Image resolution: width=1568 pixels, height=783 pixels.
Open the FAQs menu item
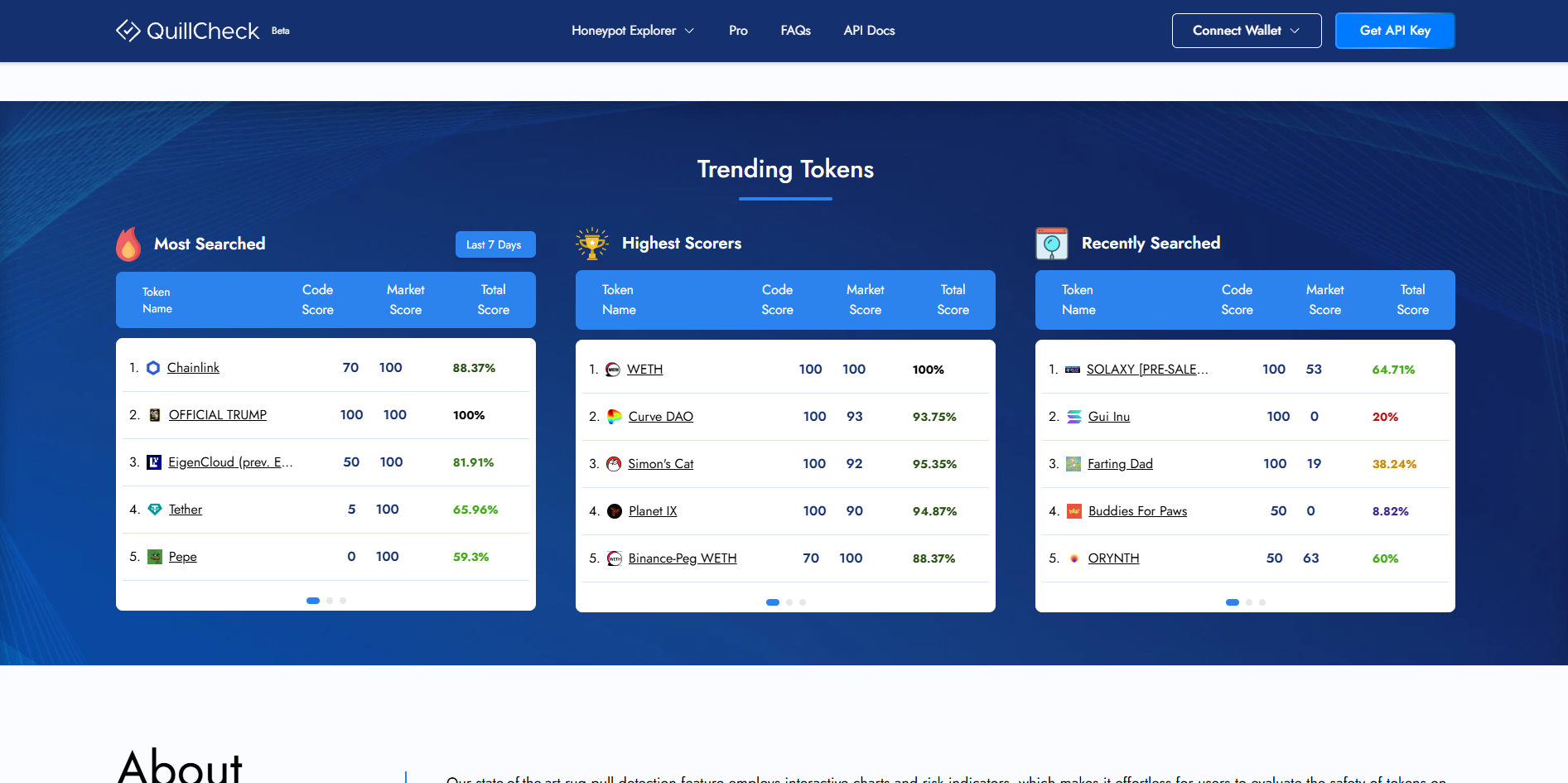pos(795,31)
